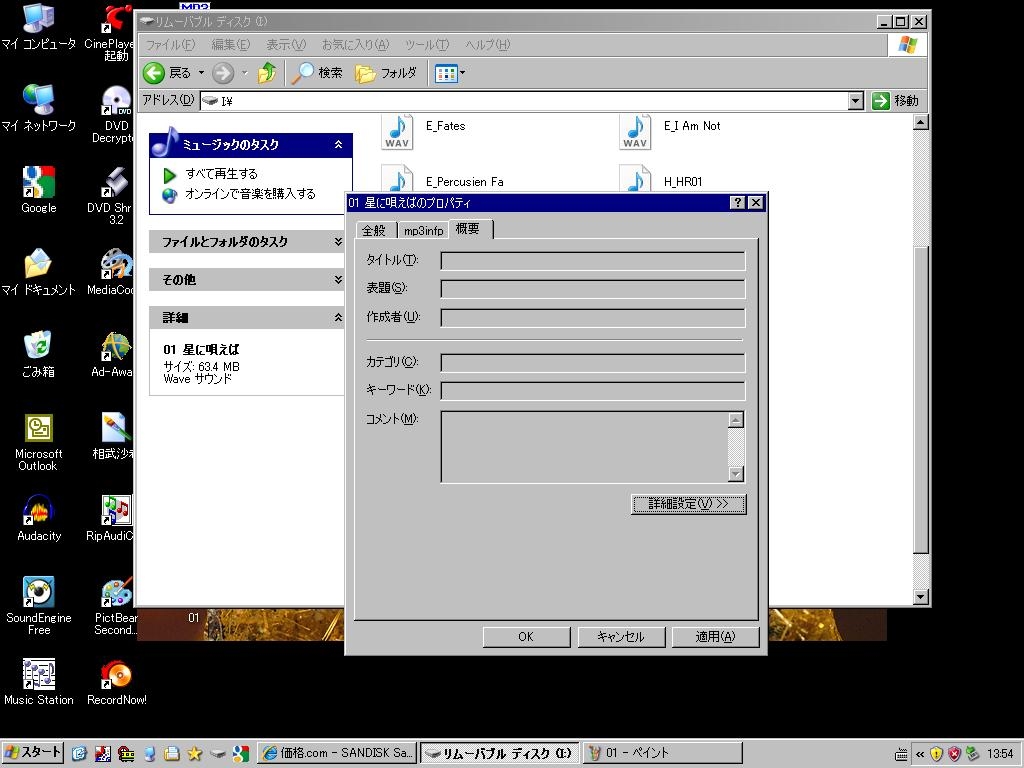Click the Google icon in Quick Launch
Viewport: 1024px width, 768px height.
click(241, 754)
